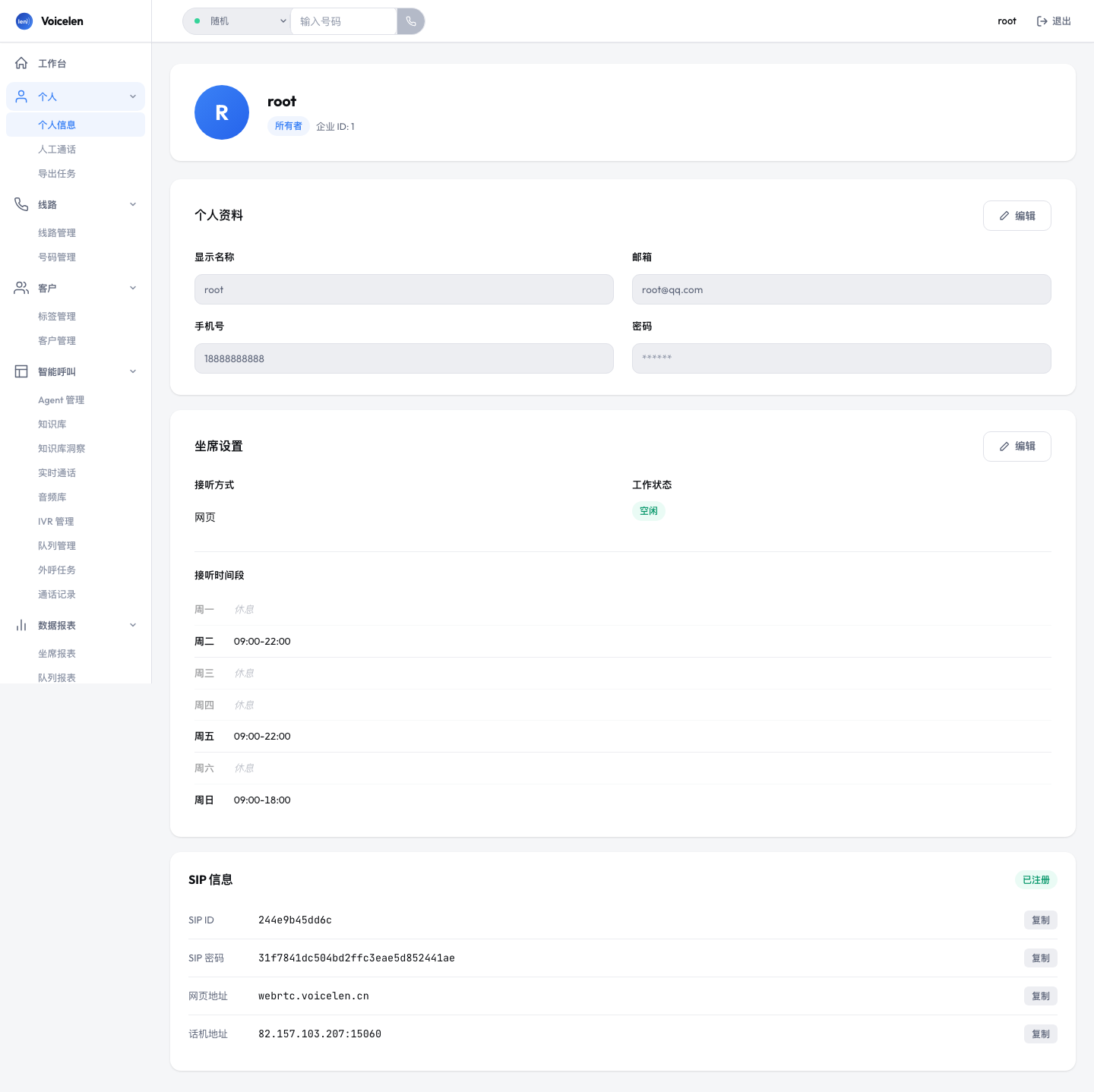Click the 手机号 field 18888888888
1094x1092 pixels.
point(404,358)
